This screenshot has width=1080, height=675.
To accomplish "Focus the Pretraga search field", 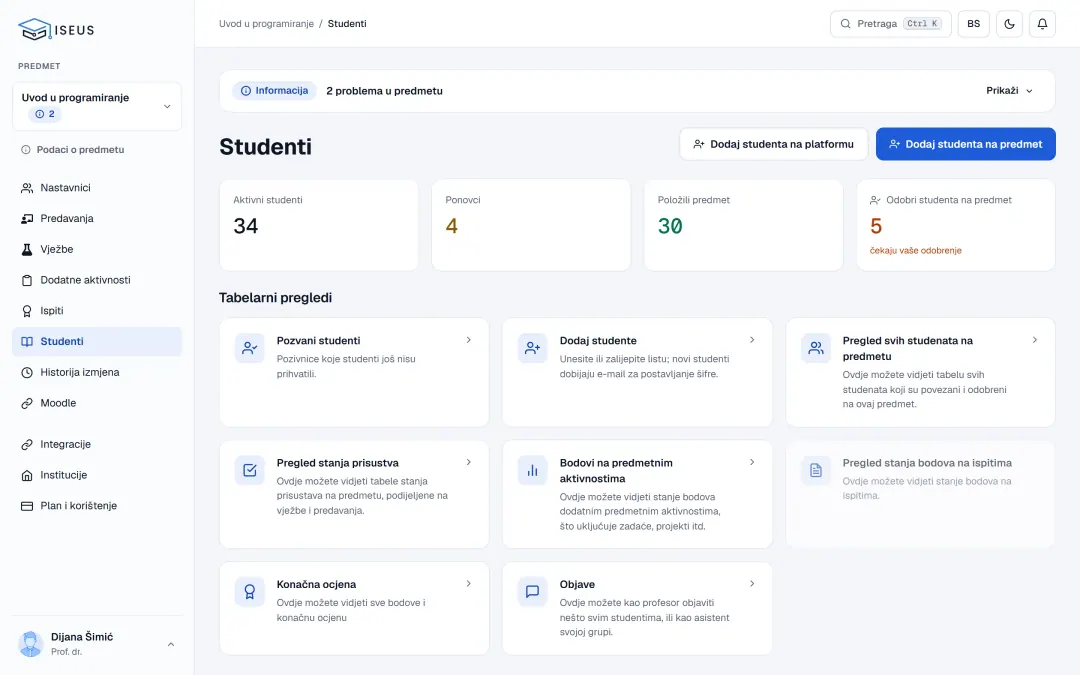I will pos(891,24).
